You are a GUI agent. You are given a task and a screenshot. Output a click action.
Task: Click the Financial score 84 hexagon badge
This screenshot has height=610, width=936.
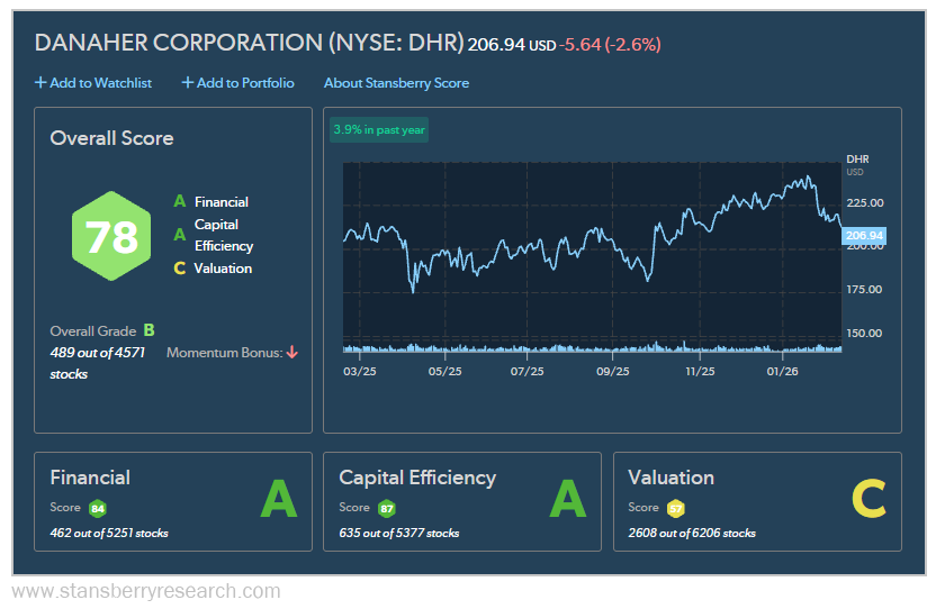(x=98, y=508)
